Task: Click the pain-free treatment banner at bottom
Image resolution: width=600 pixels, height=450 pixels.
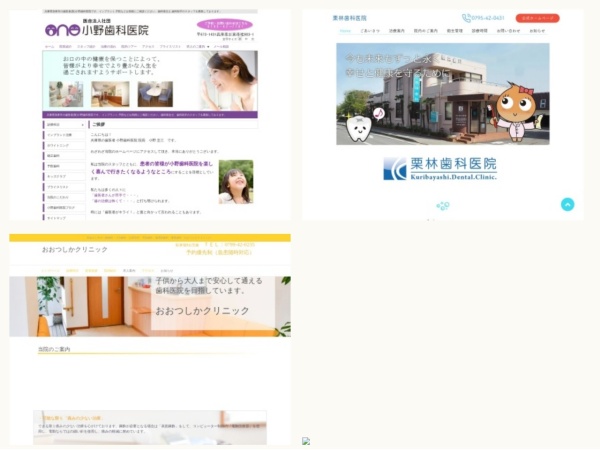Action: pyautogui.click(x=150, y=427)
